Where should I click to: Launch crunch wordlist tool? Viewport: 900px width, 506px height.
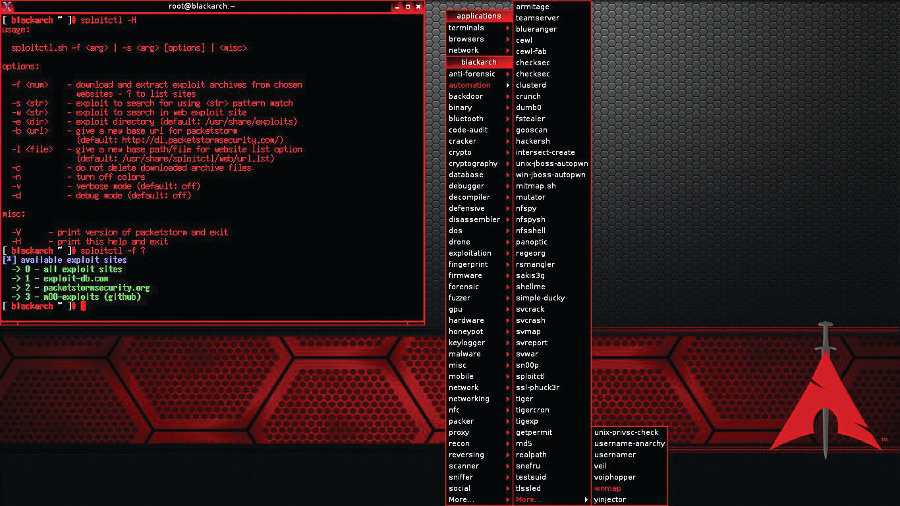click(528, 96)
